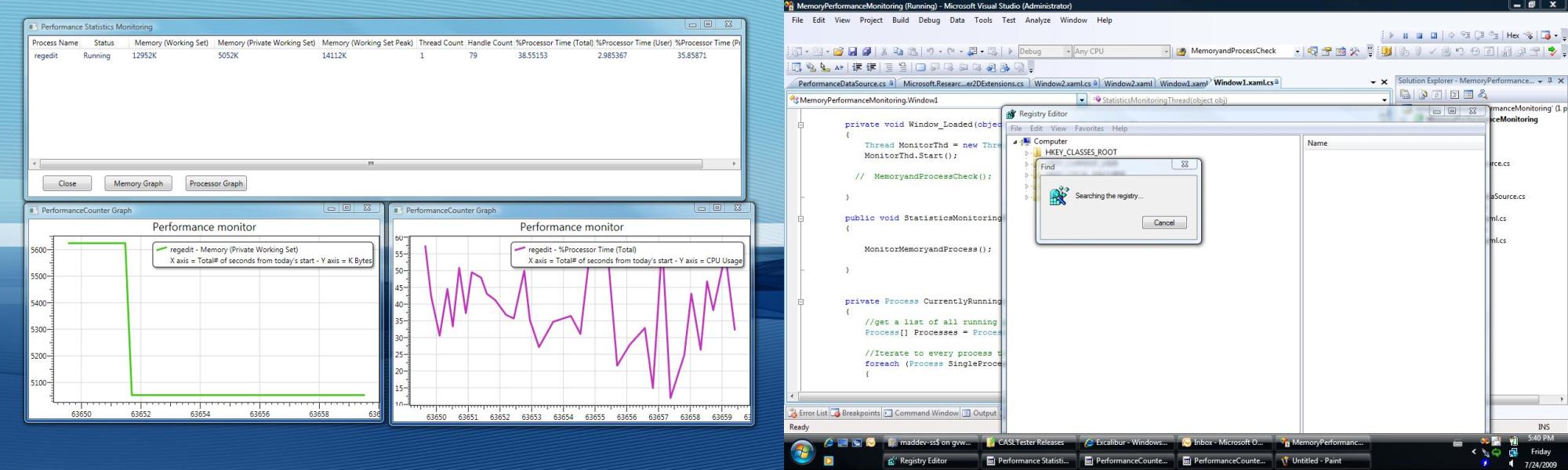Image resolution: width=1568 pixels, height=470 pixels.
Task: Click the Increase Indent icon in text editor toolbar
Action: tap(871, 67)
